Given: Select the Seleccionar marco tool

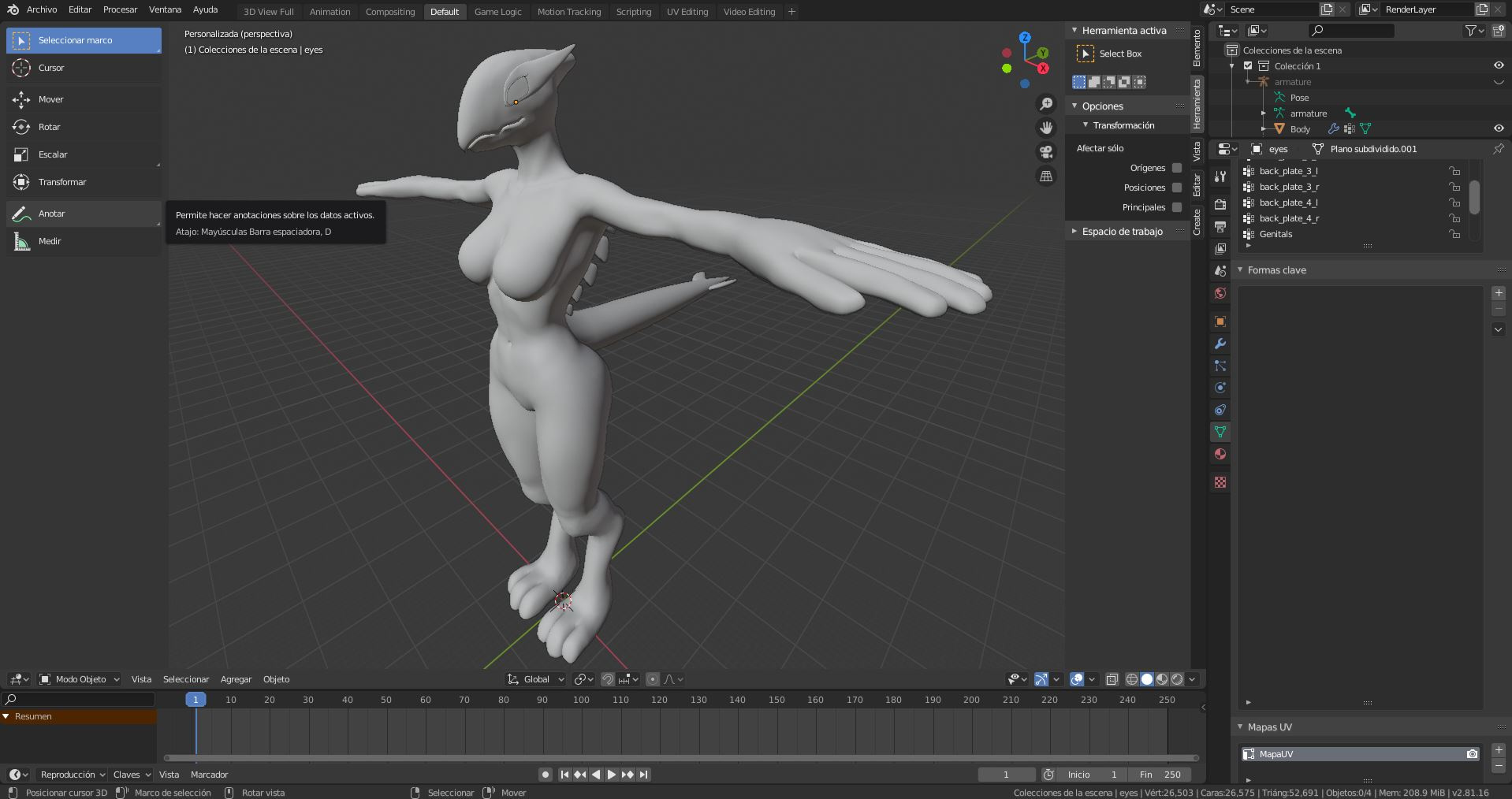Looking at the screenshot, I should click(x=84, y=40).
